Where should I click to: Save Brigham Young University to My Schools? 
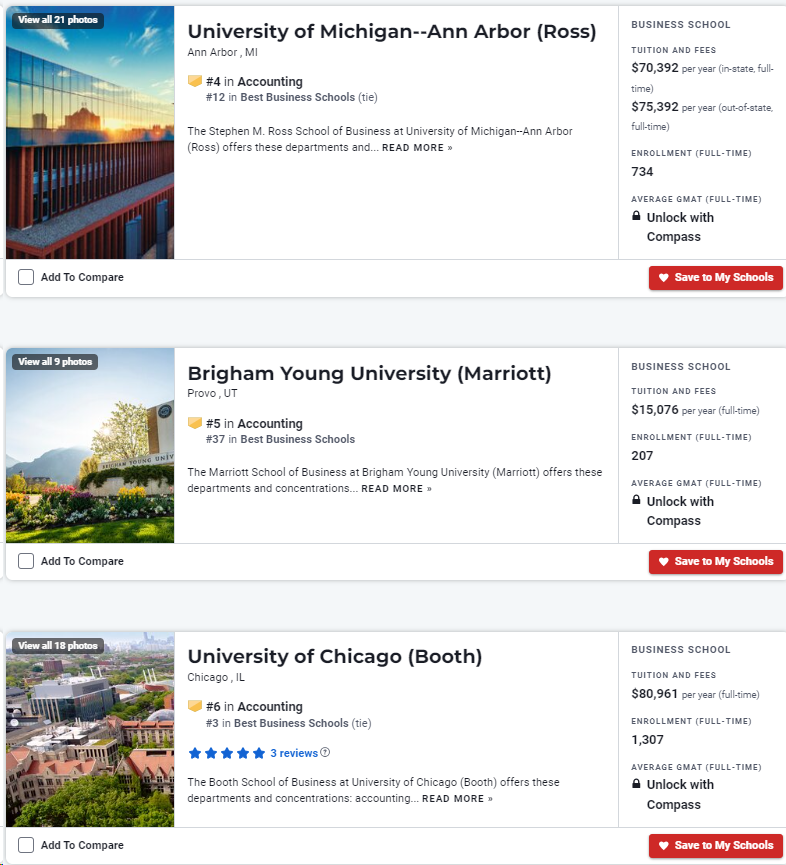(715, 562)
